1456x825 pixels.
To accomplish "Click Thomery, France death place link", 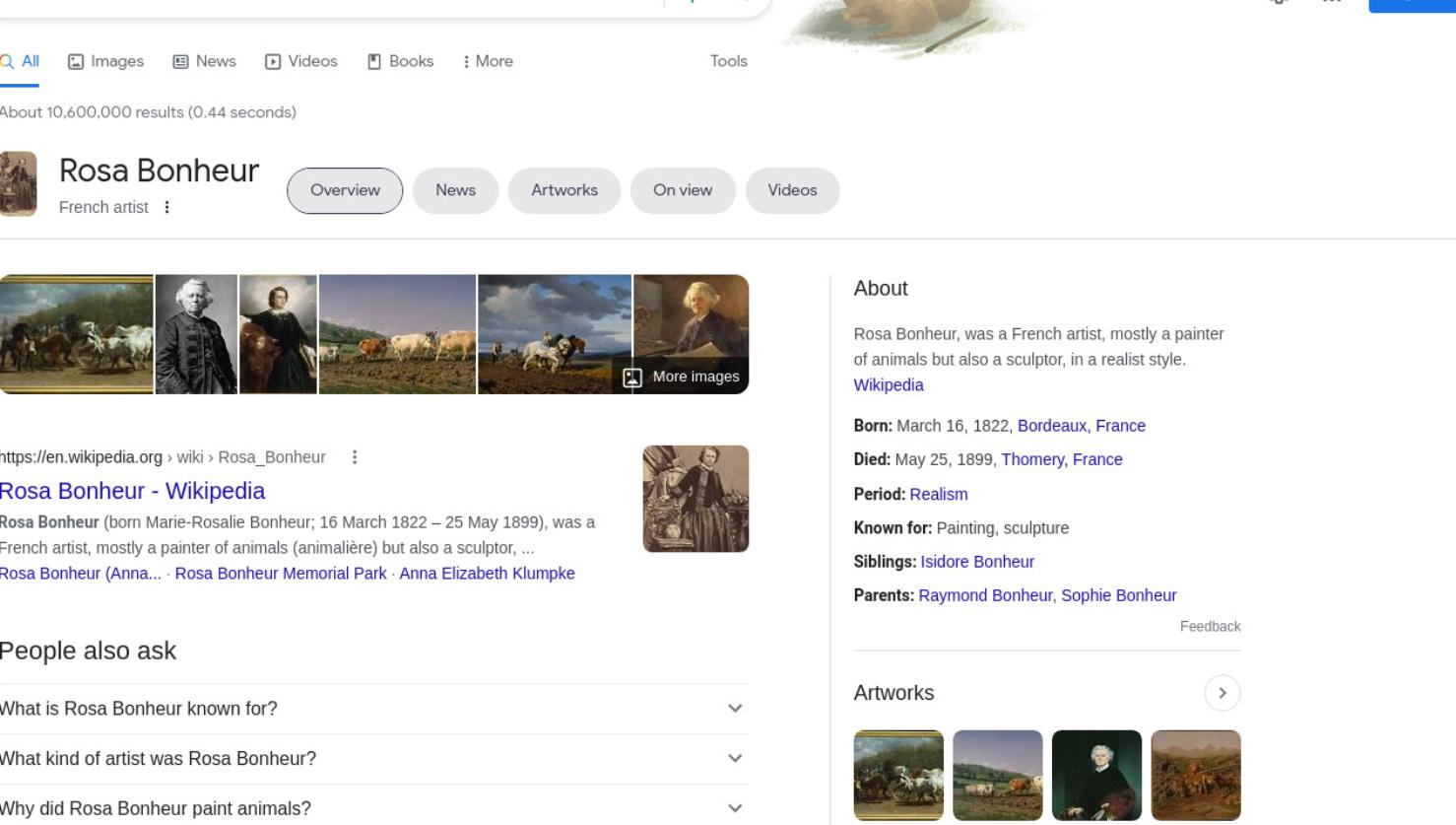I will pos(1062,459).
